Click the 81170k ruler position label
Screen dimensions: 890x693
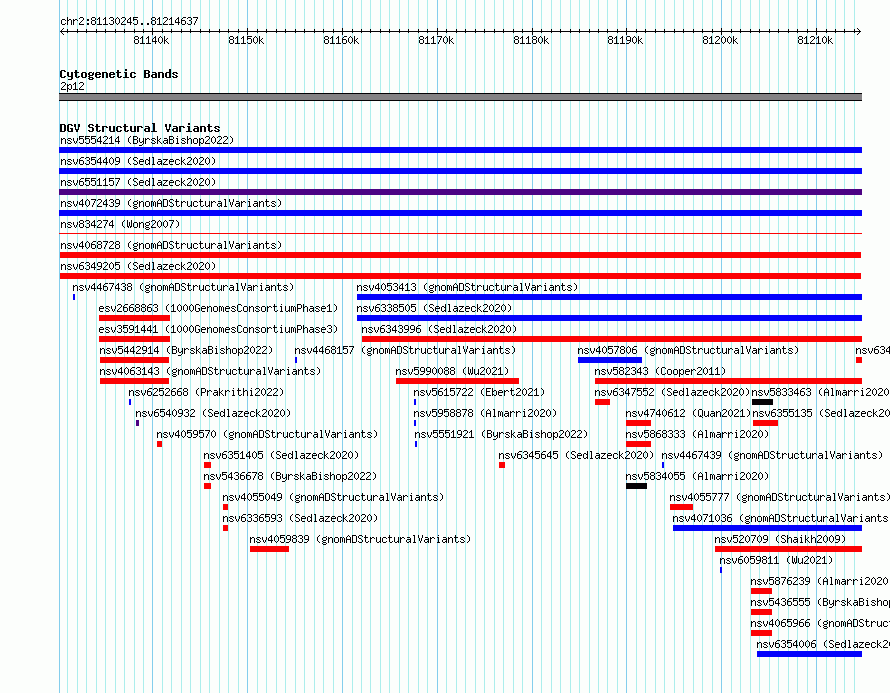[436, 40]
